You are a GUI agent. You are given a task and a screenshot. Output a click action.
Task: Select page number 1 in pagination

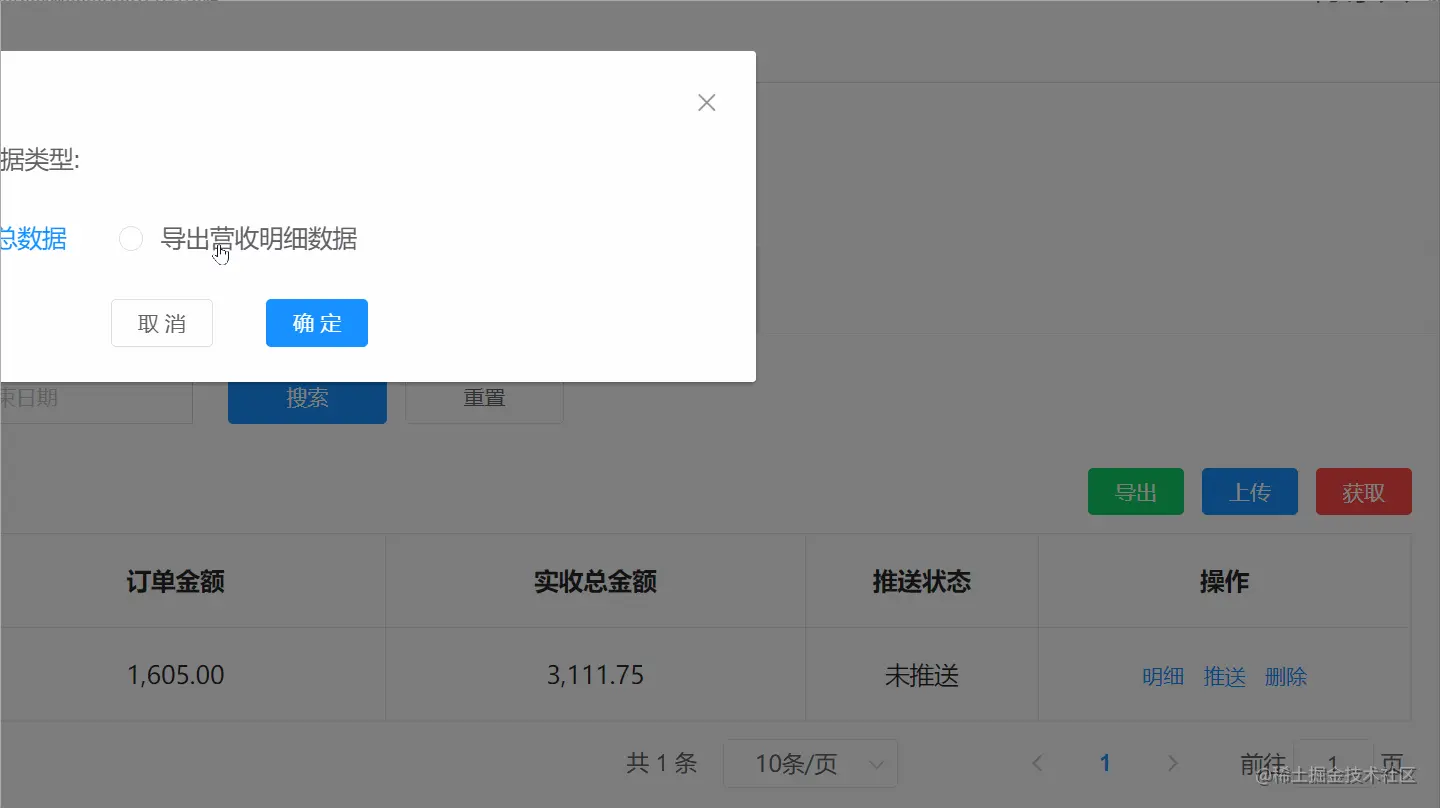(x=1105, y=762)
